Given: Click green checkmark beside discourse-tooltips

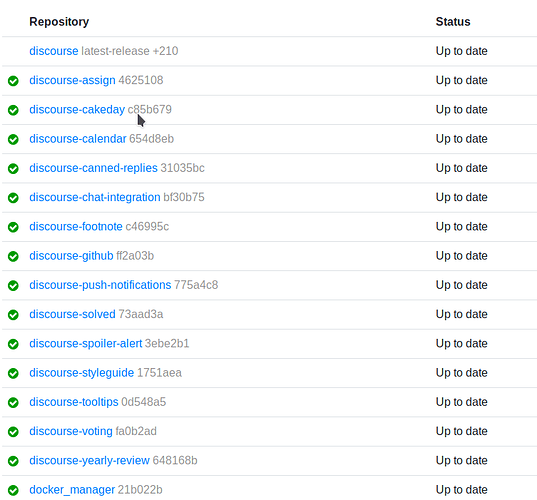Looking at the screenshot, I should (x=13, y=402).
